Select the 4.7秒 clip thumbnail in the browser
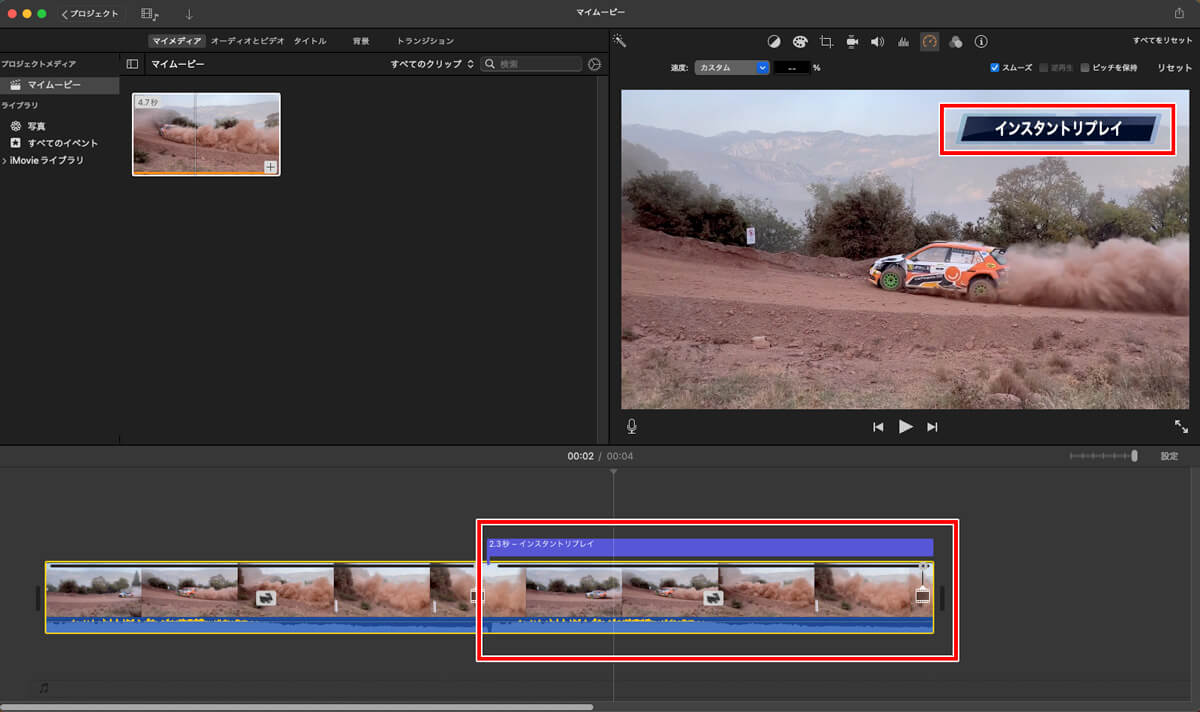 pyautogui.click(x=206, y=135)
